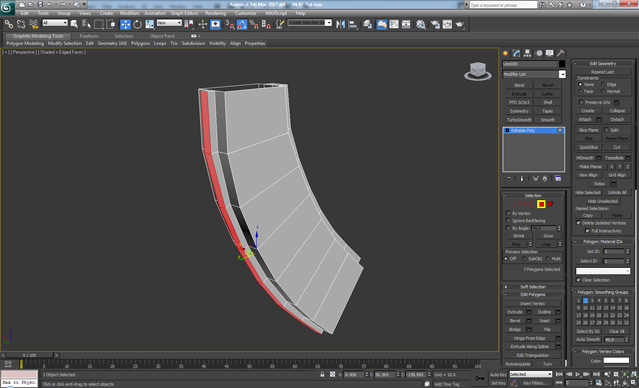Toggle the Percent Snap icon

(x=254, y=24)
